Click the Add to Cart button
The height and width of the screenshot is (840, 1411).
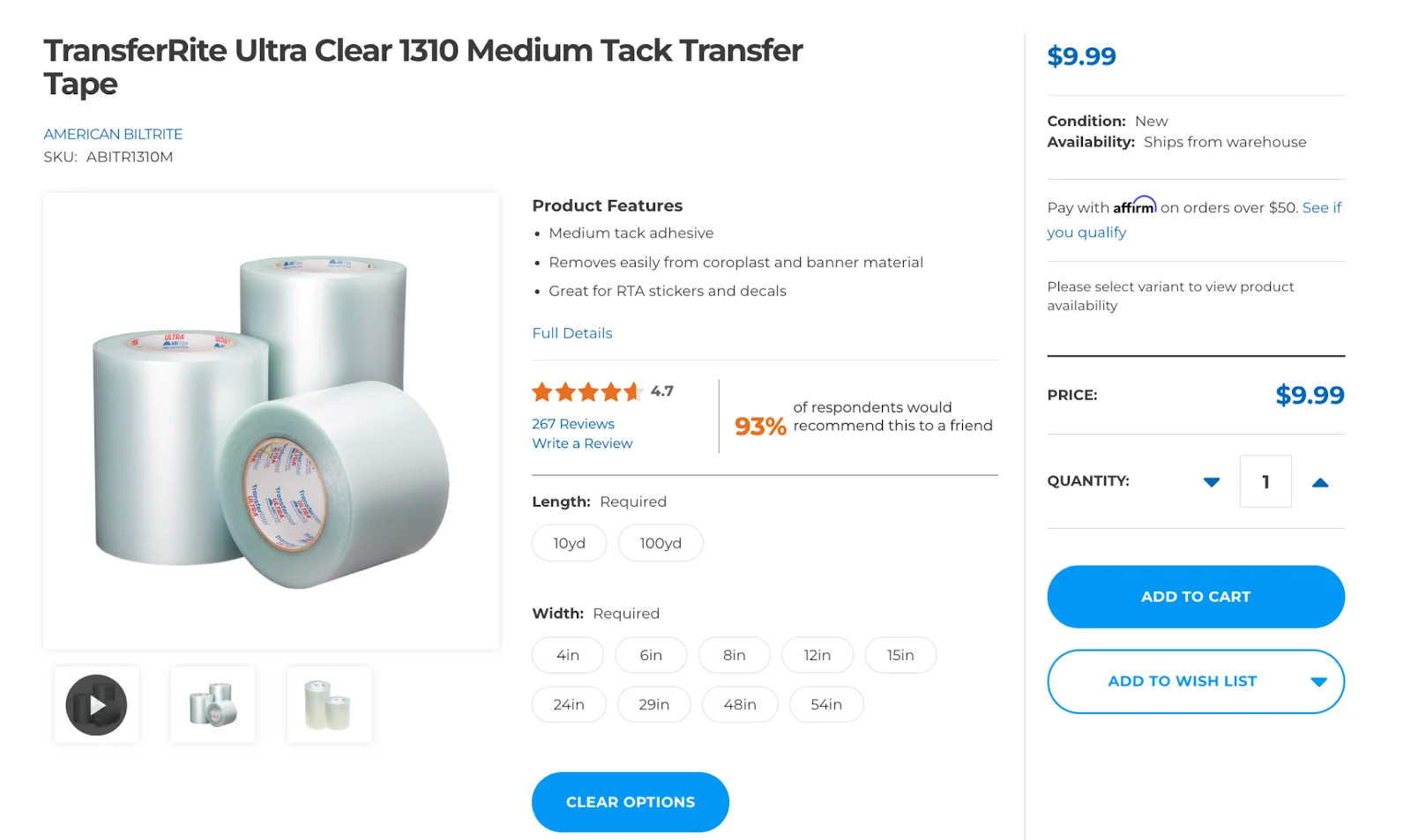tap(1195, 596)
